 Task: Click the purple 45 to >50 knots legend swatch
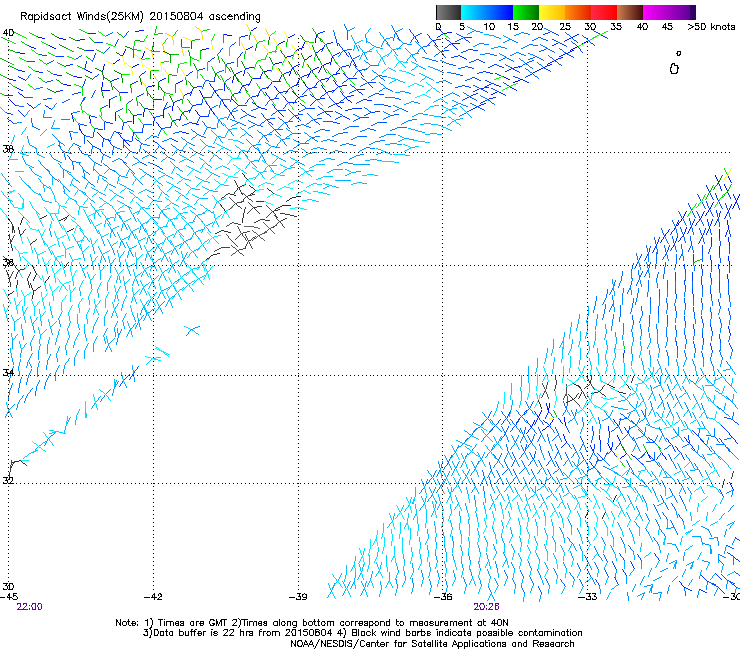pyautogui.click(x=682, y=12)
